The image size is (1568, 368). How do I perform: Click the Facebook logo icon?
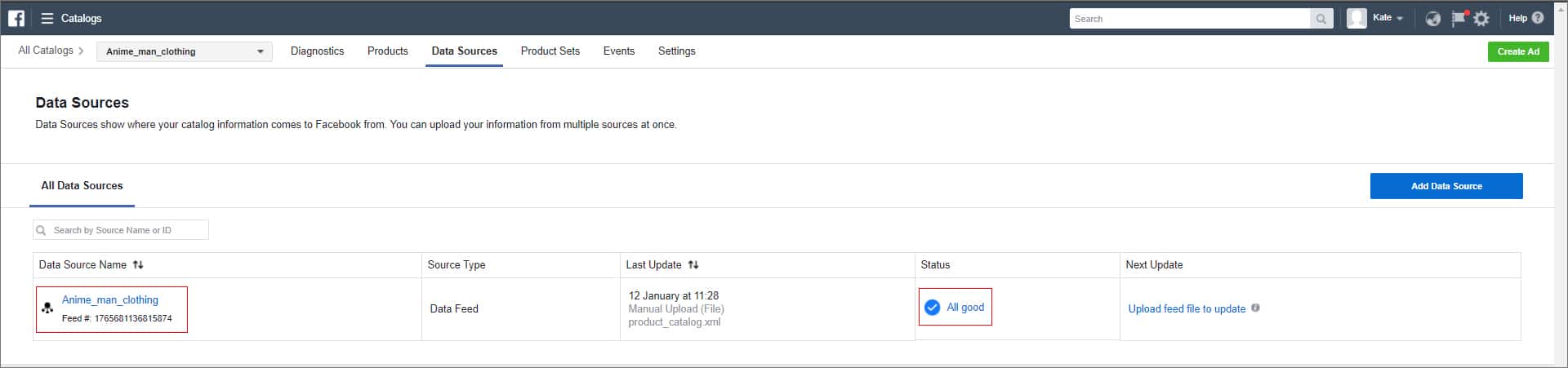click(16, 18)
